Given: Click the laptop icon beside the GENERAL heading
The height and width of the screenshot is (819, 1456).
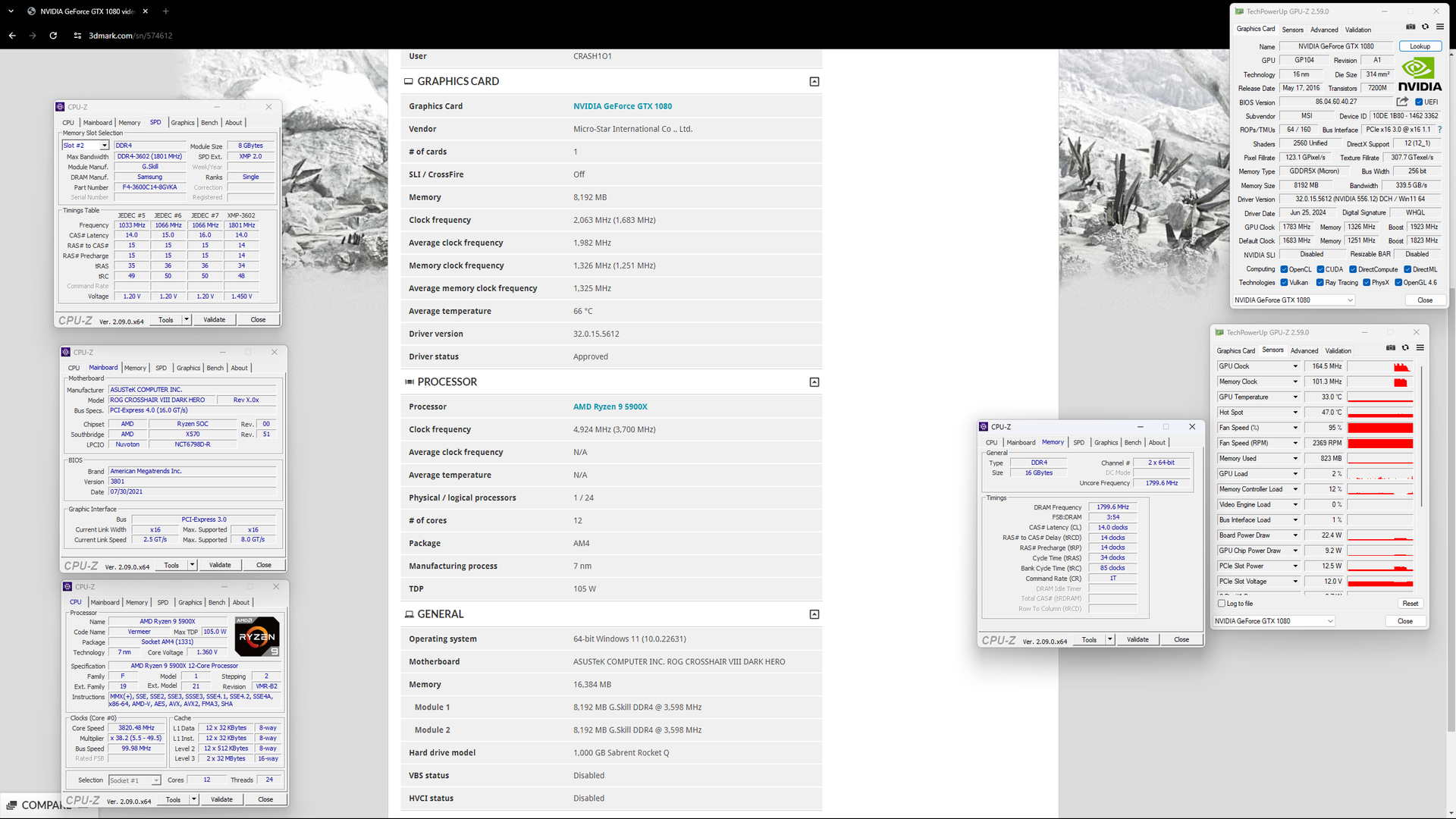Looking at the screenshot, I should [x=409, y=614].
